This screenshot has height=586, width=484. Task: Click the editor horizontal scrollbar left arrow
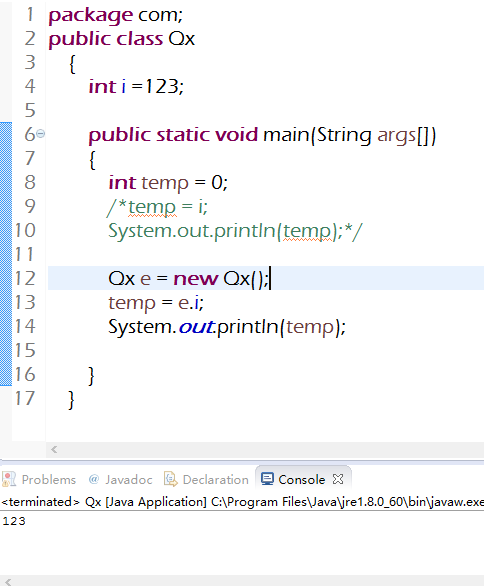(x=54, y=449)
